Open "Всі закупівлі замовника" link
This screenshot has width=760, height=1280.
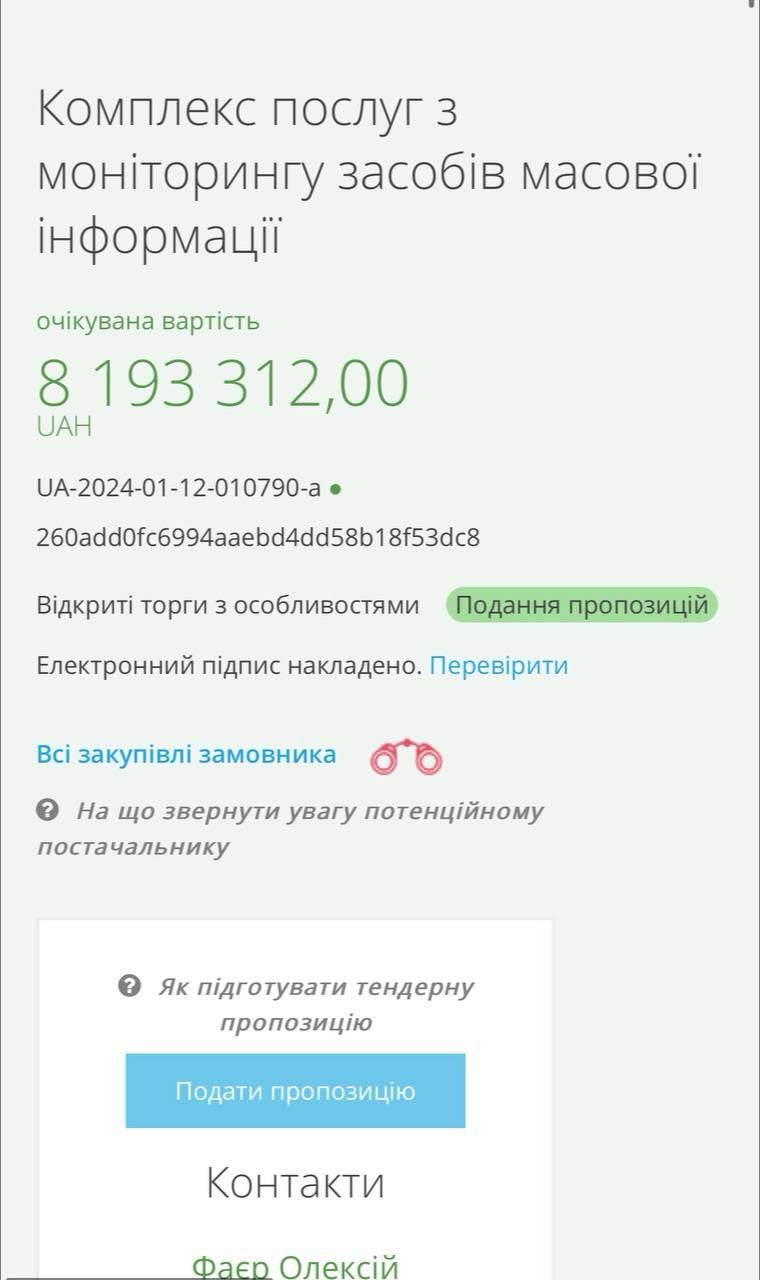[x=186, y=754]
